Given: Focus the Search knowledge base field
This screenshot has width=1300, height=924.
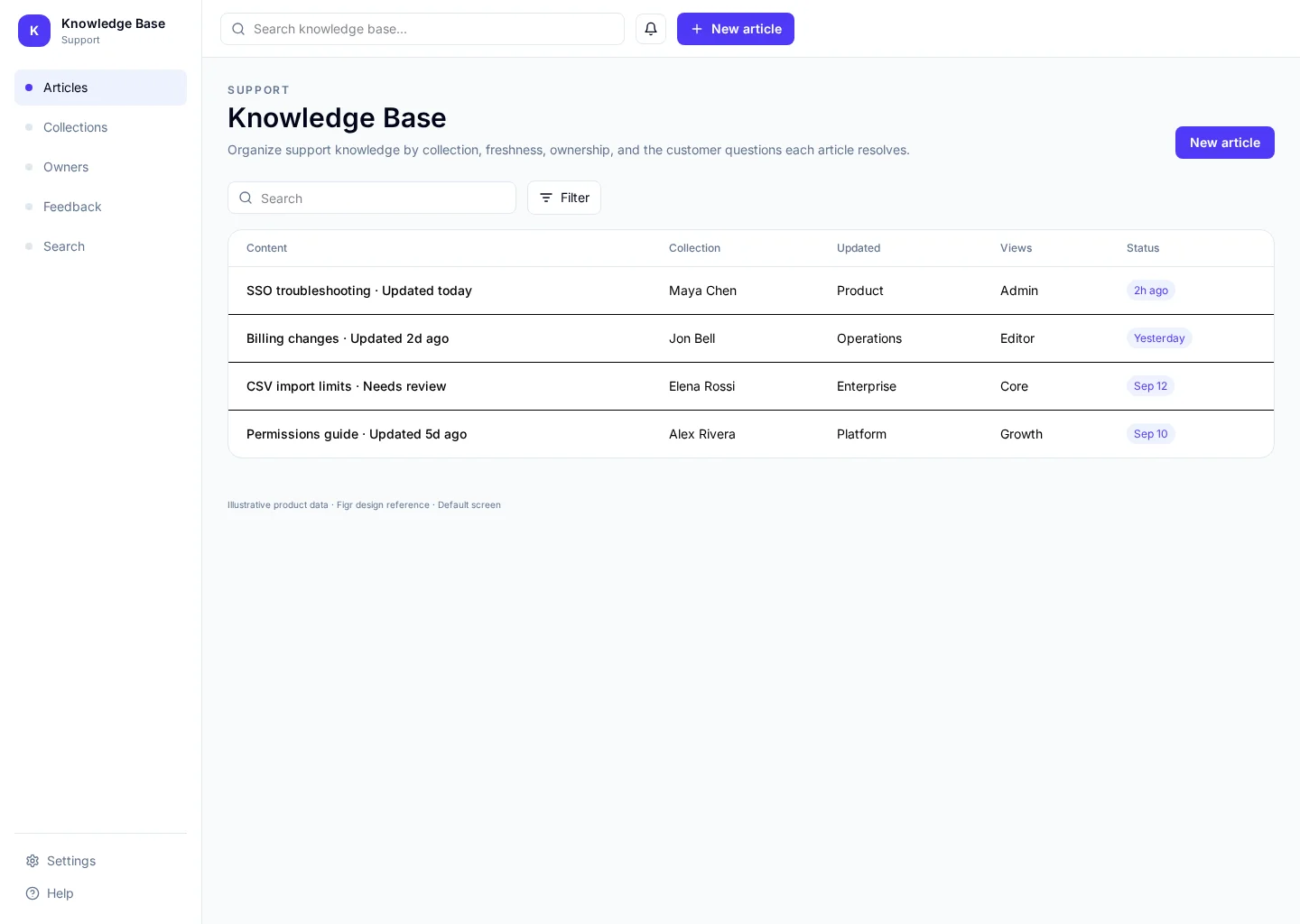Looking at the screenshot, I should coord(422,29).
